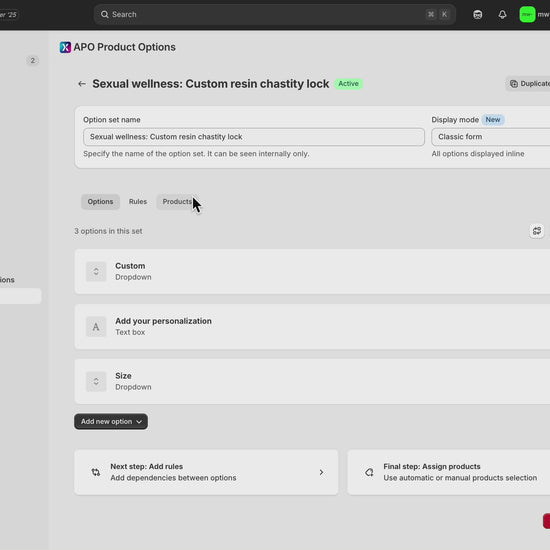Click the Size dropdown option type icon
This screenshot has height=550, width=550.
click(x=96, y=382)
